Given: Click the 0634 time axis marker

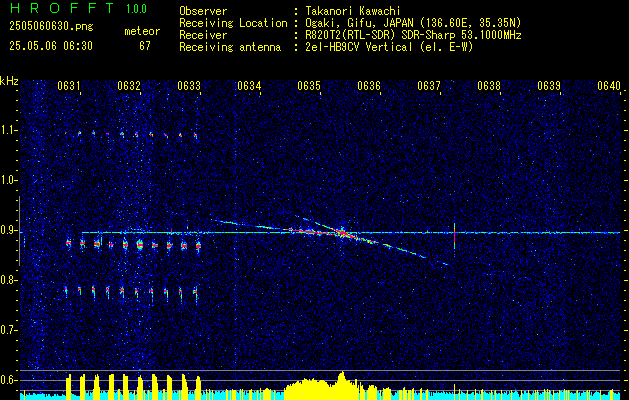Looking at the screenshot, I should tap(249, 85).
